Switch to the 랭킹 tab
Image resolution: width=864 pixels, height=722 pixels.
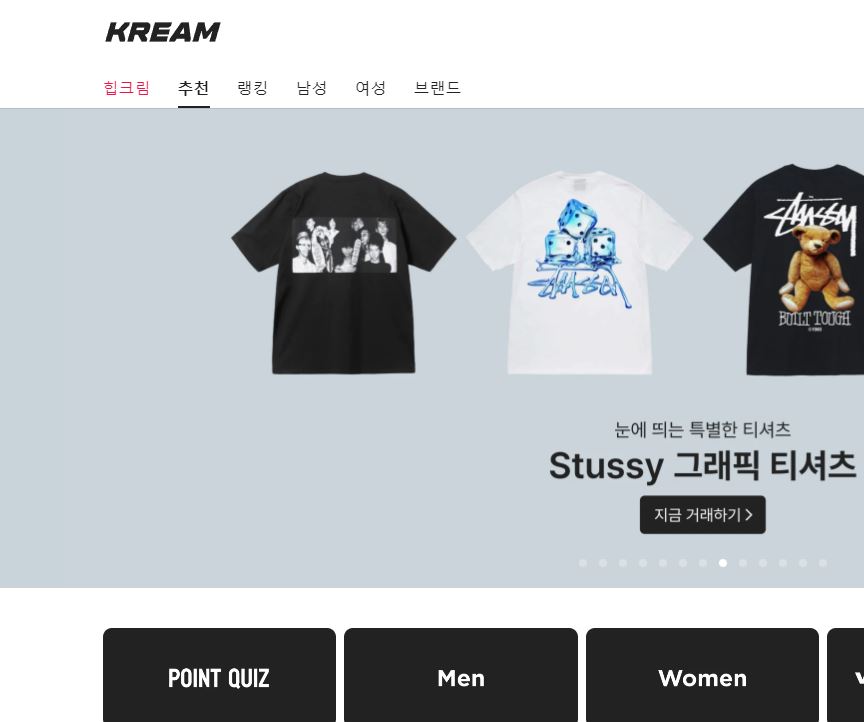coord(252,88)
